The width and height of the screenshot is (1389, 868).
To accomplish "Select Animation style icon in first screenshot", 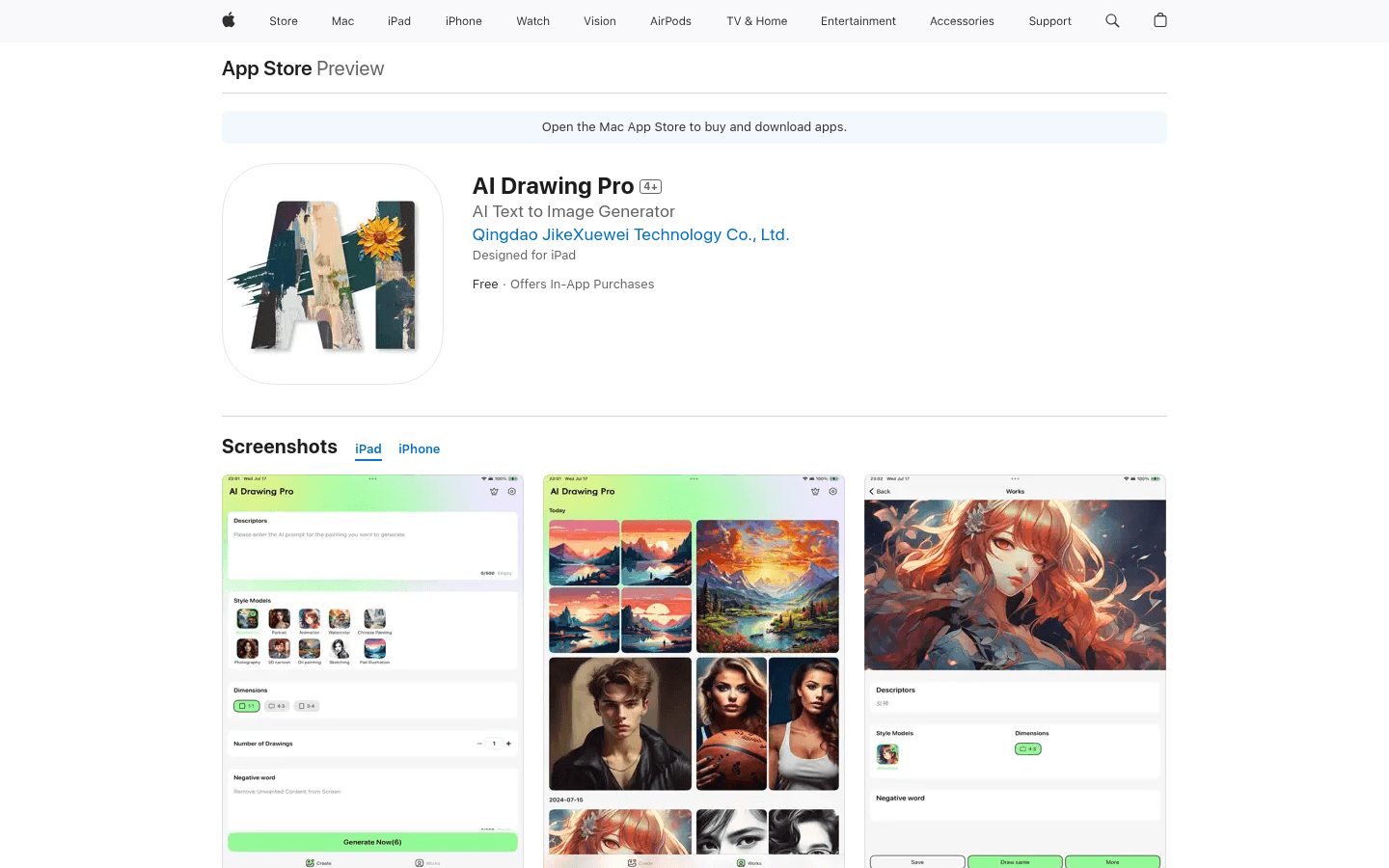I will [x=309, y=619].
